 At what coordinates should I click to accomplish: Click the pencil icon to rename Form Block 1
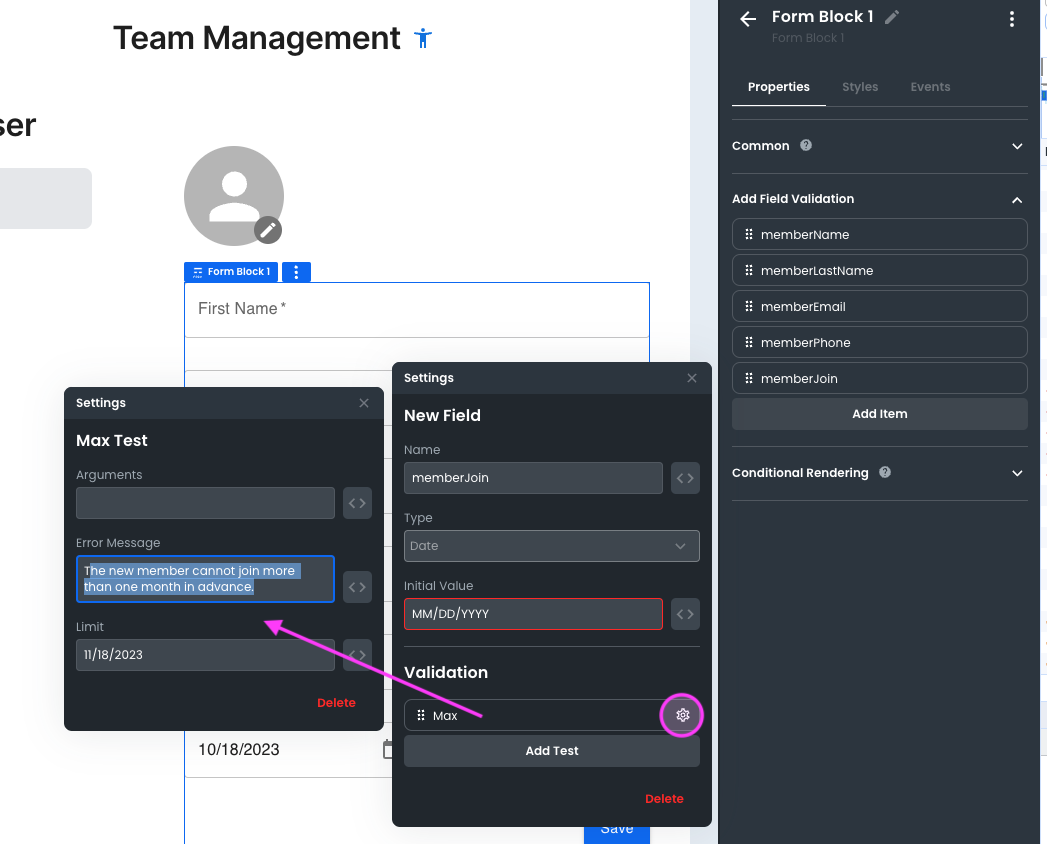point(892,17)
